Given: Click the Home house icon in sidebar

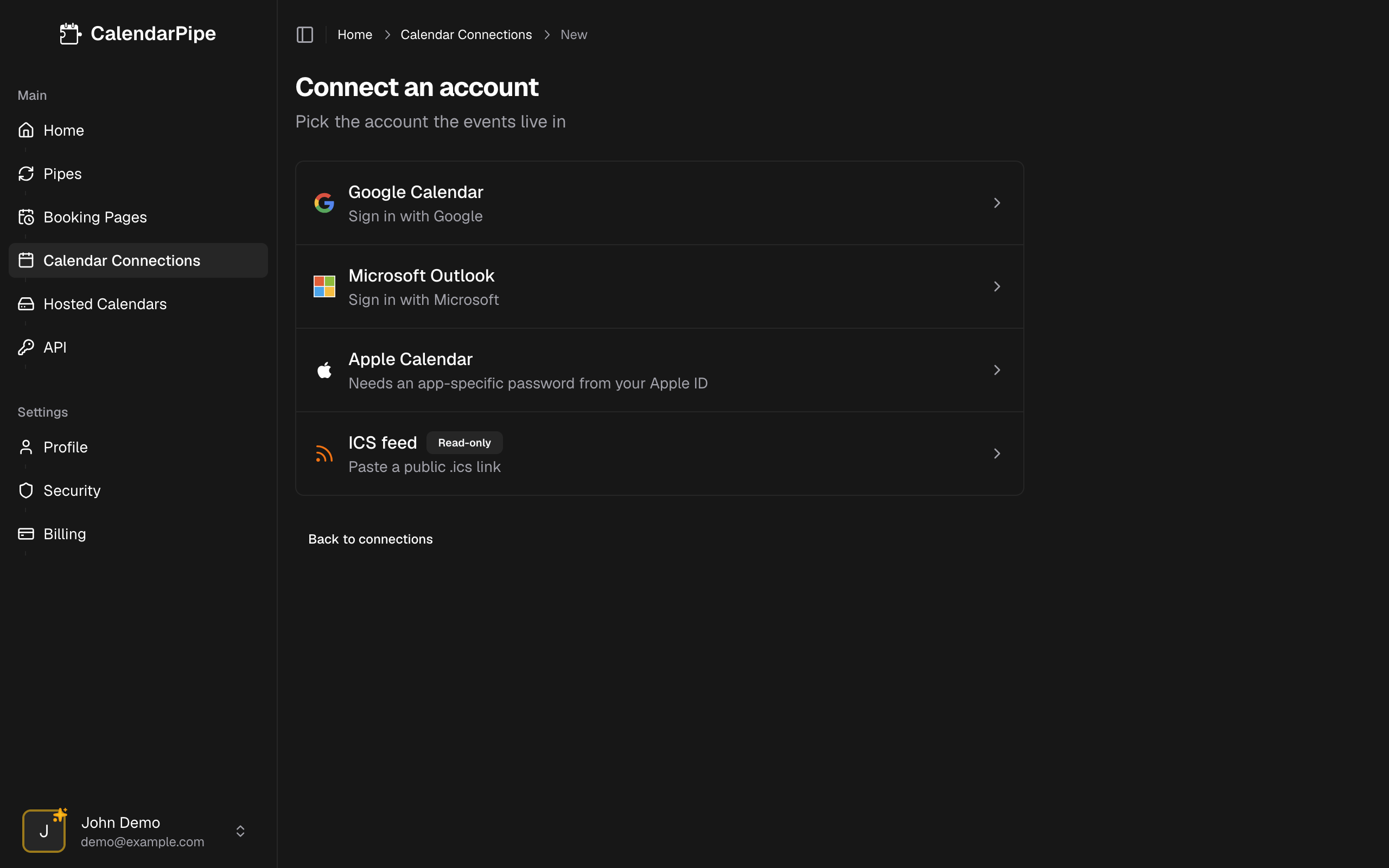Looking at the screenshot, I should (26, 130).
